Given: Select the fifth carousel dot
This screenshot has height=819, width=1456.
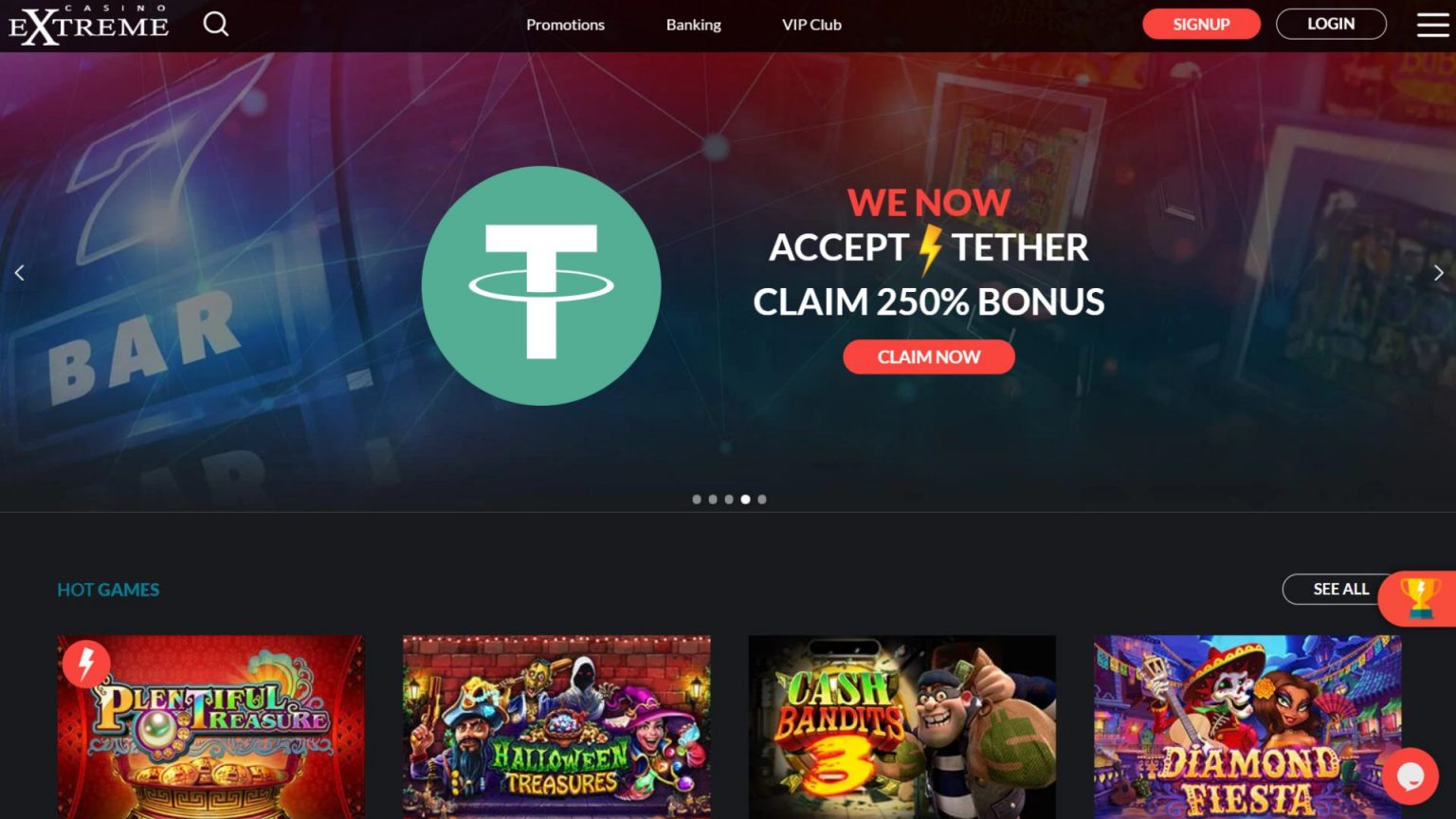Looking at the screenshot, I should pos(762,500).
